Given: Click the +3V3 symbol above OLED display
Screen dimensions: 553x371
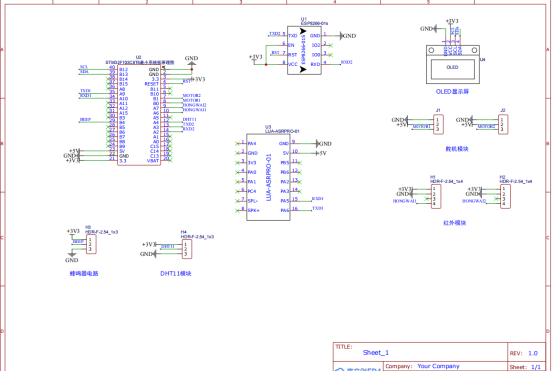Looking at the screenshot, I should [x=452, y=22].
